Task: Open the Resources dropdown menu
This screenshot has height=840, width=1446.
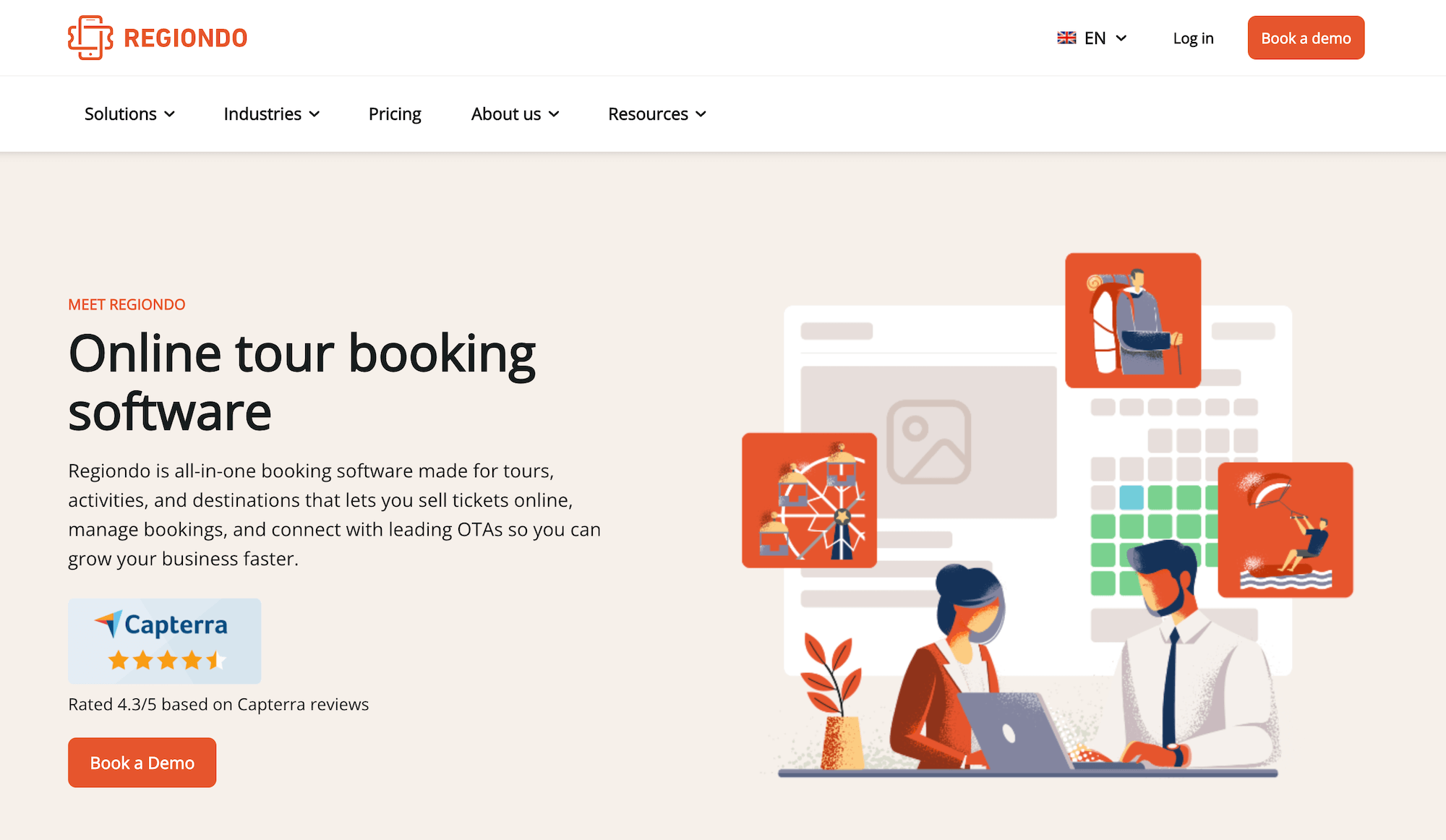Action: 659,113
